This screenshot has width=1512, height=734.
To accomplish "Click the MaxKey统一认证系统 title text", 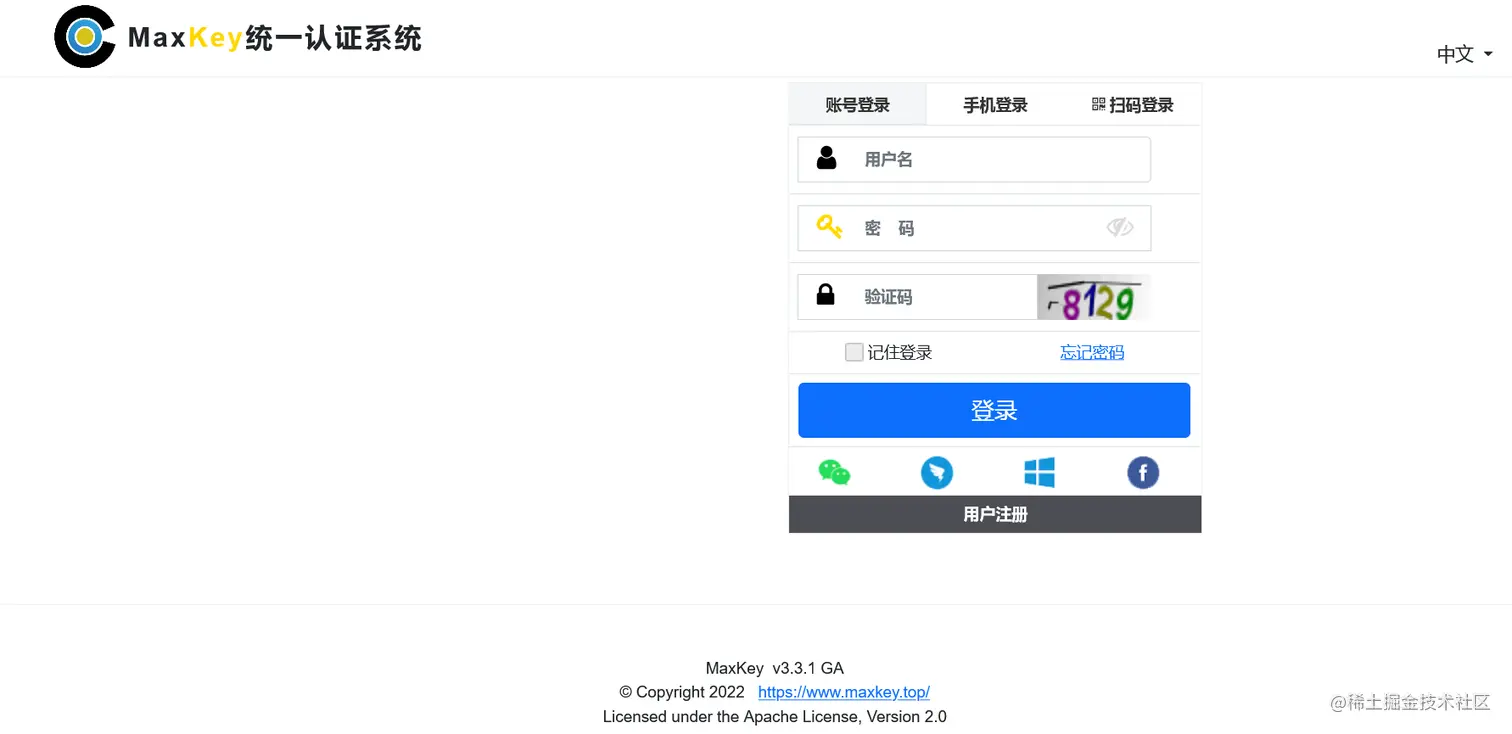I will pyautogui.click(x=275, y=38).
